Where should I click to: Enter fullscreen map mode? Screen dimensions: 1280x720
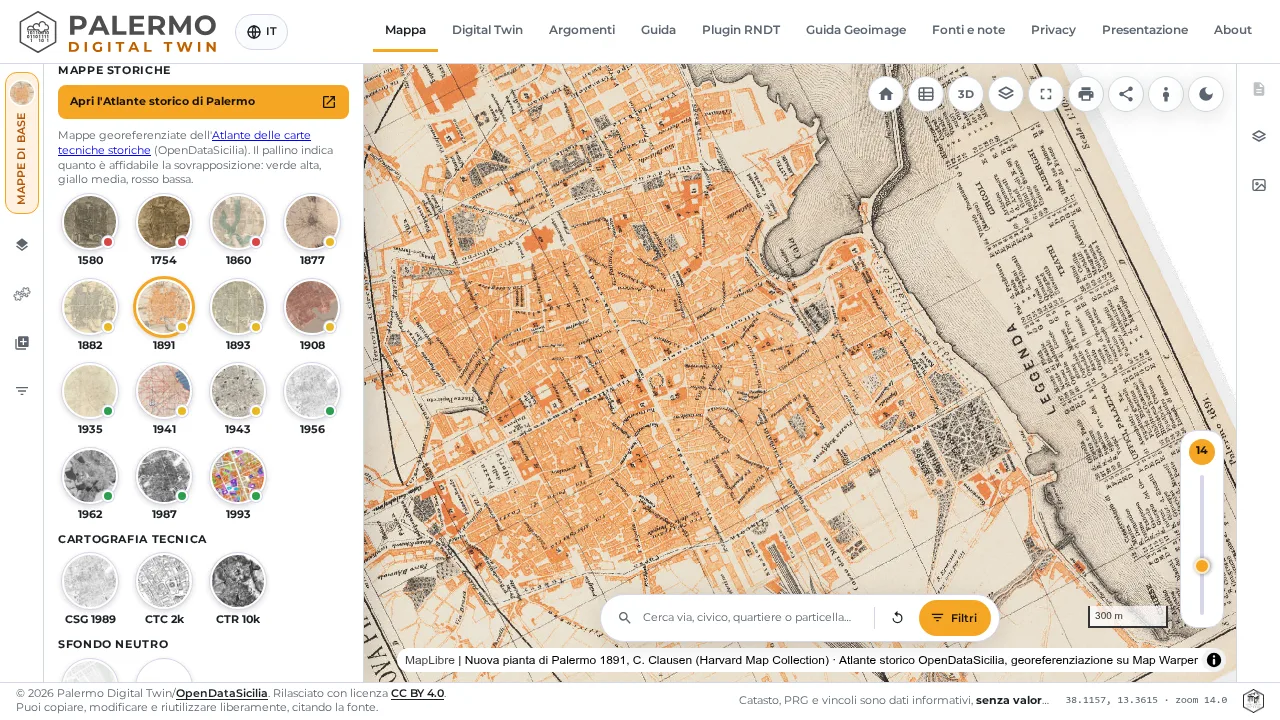[x=1046, y=94]
